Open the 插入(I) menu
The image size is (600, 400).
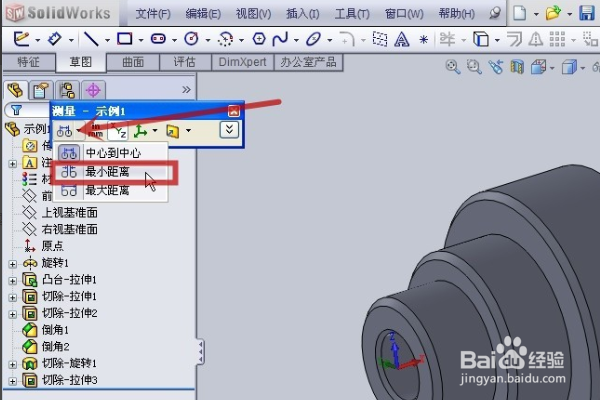303,14
